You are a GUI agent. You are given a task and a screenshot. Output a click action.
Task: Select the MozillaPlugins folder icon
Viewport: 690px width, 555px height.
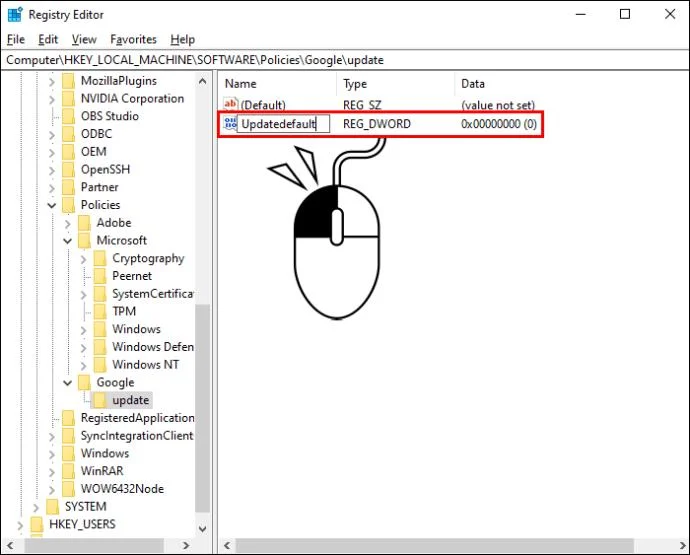click(69, 81)
